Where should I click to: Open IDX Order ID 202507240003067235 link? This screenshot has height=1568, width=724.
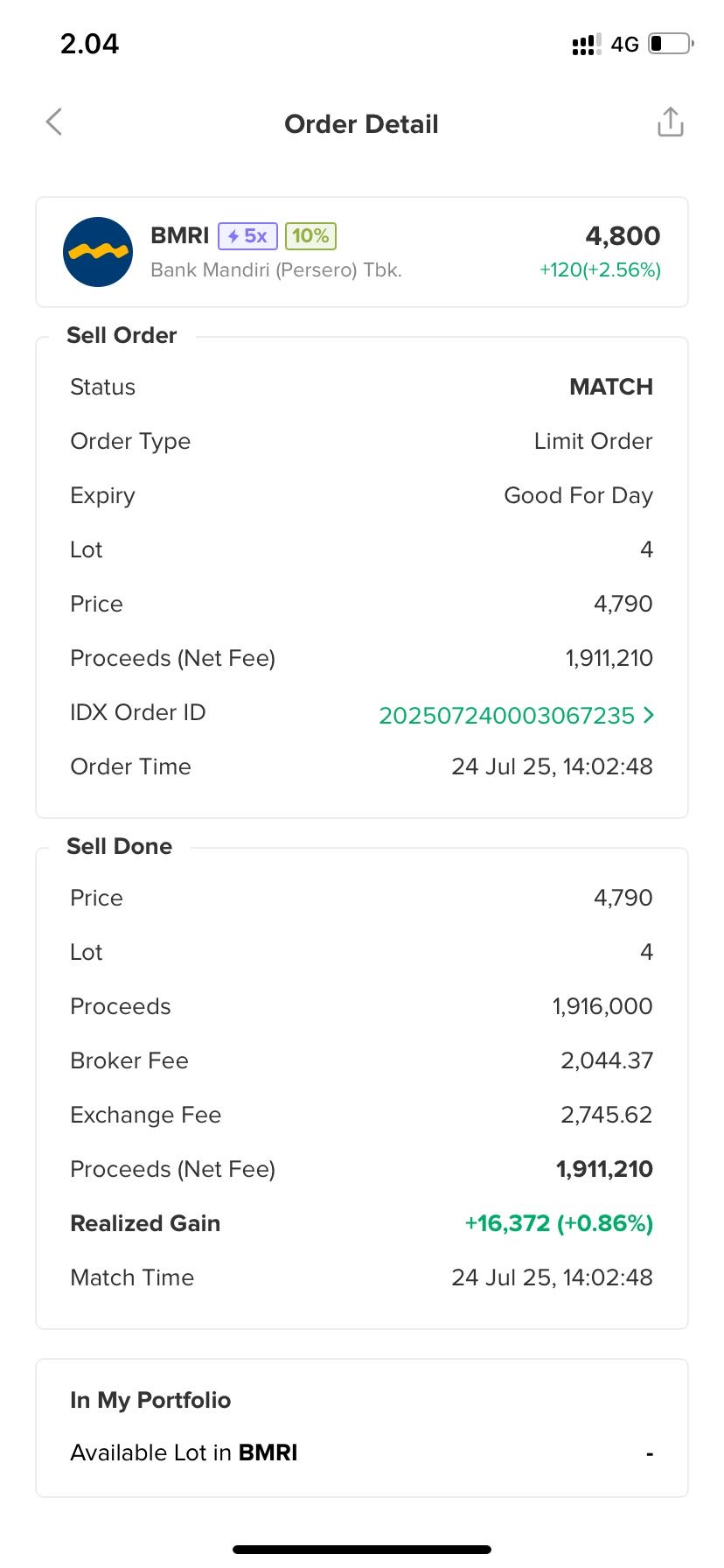507,716
